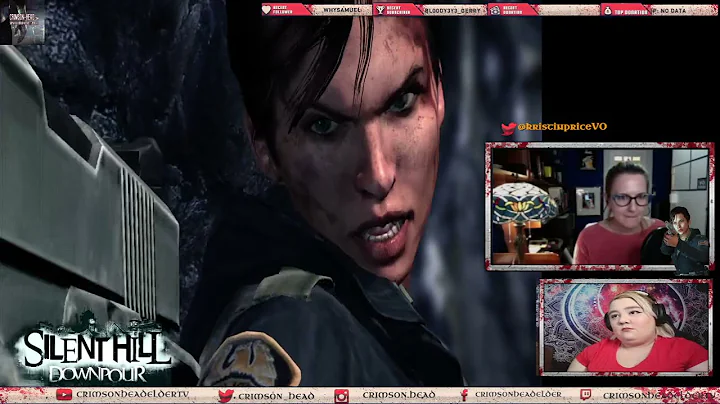Screen dimensions: 720x404
Task: Click the @KristinPriceVO Twitter handle
Action: pos(562,127)
